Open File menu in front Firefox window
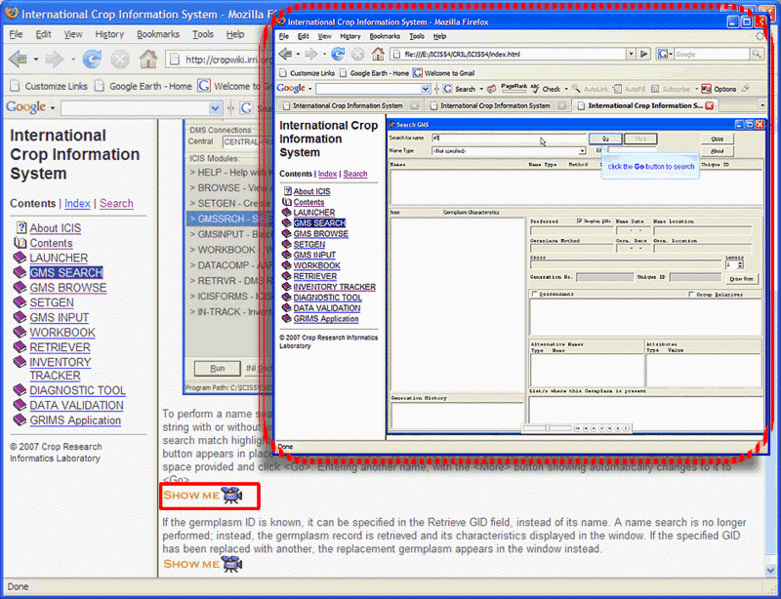The width and height of the screenshot is (781, 599). pos(283,36)
